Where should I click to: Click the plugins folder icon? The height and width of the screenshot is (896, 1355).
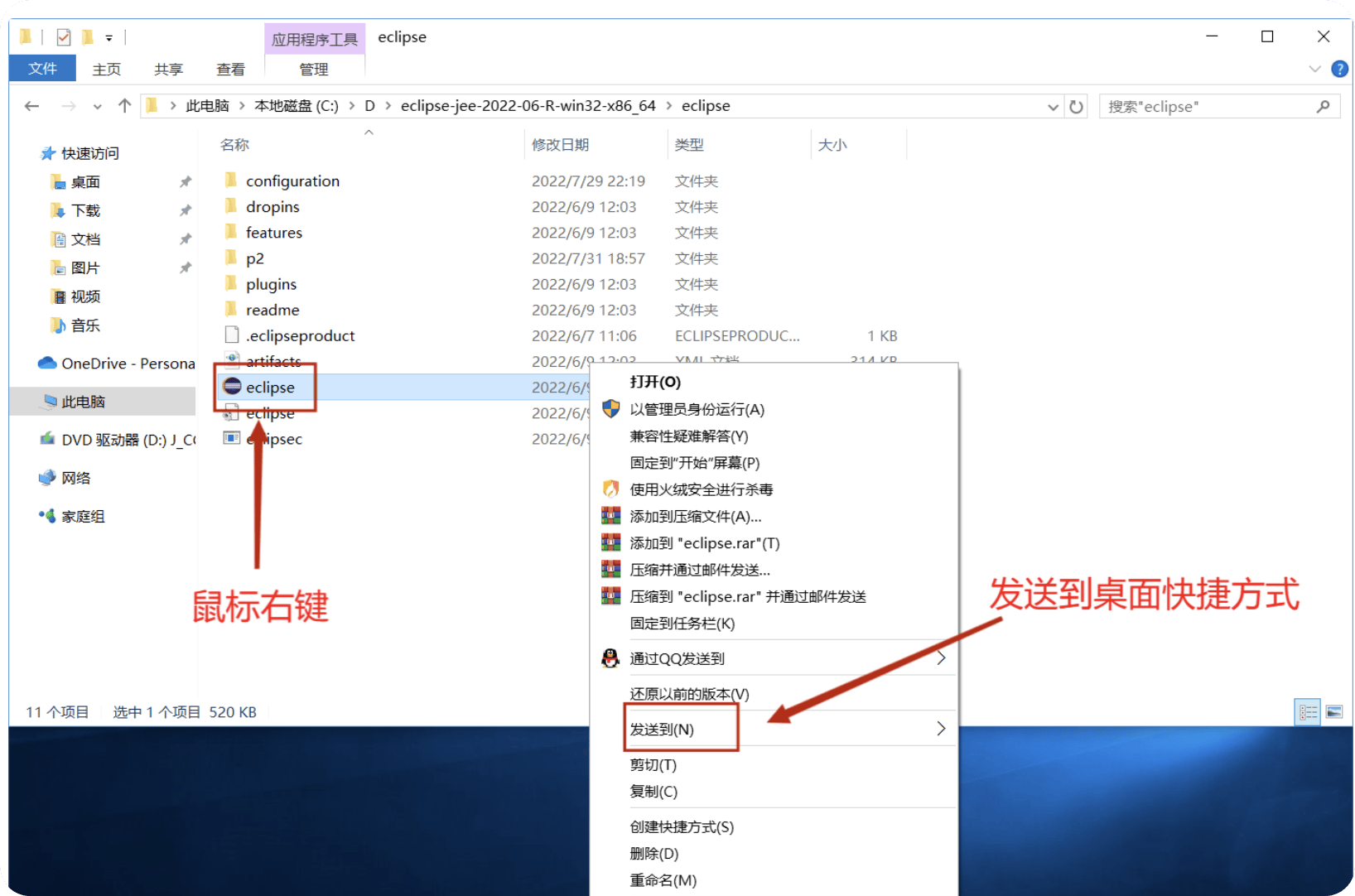pos(231,283)
